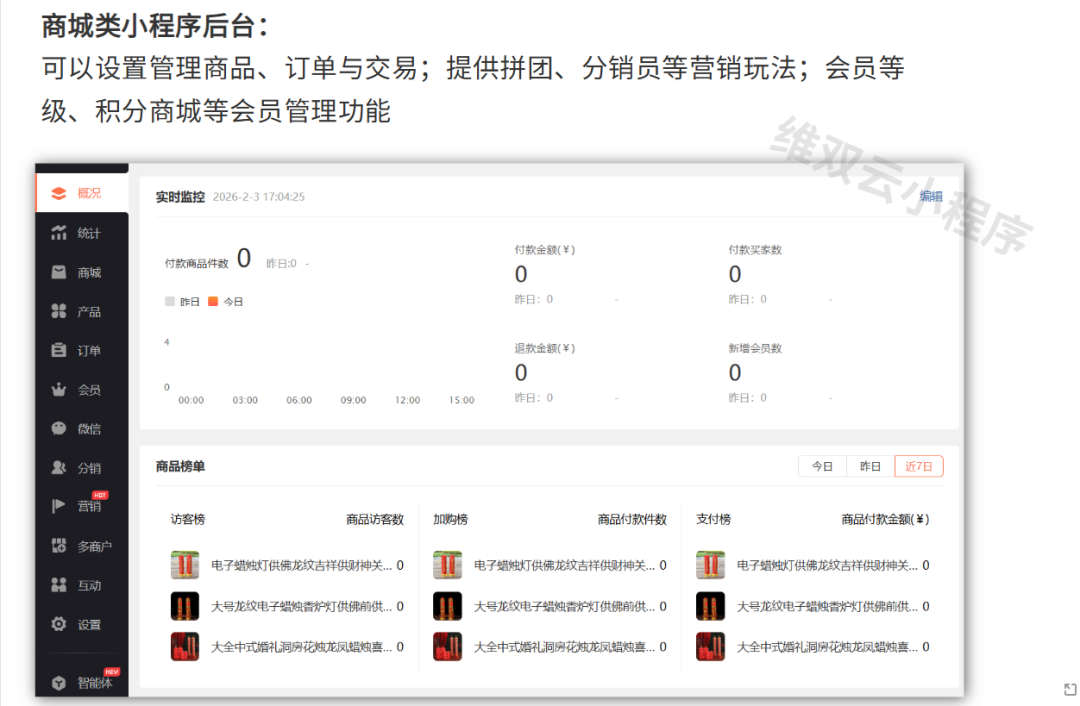1080x706 pixels.
Task: Switch product ranking to 近7日 tab
Action: [919, 466]
